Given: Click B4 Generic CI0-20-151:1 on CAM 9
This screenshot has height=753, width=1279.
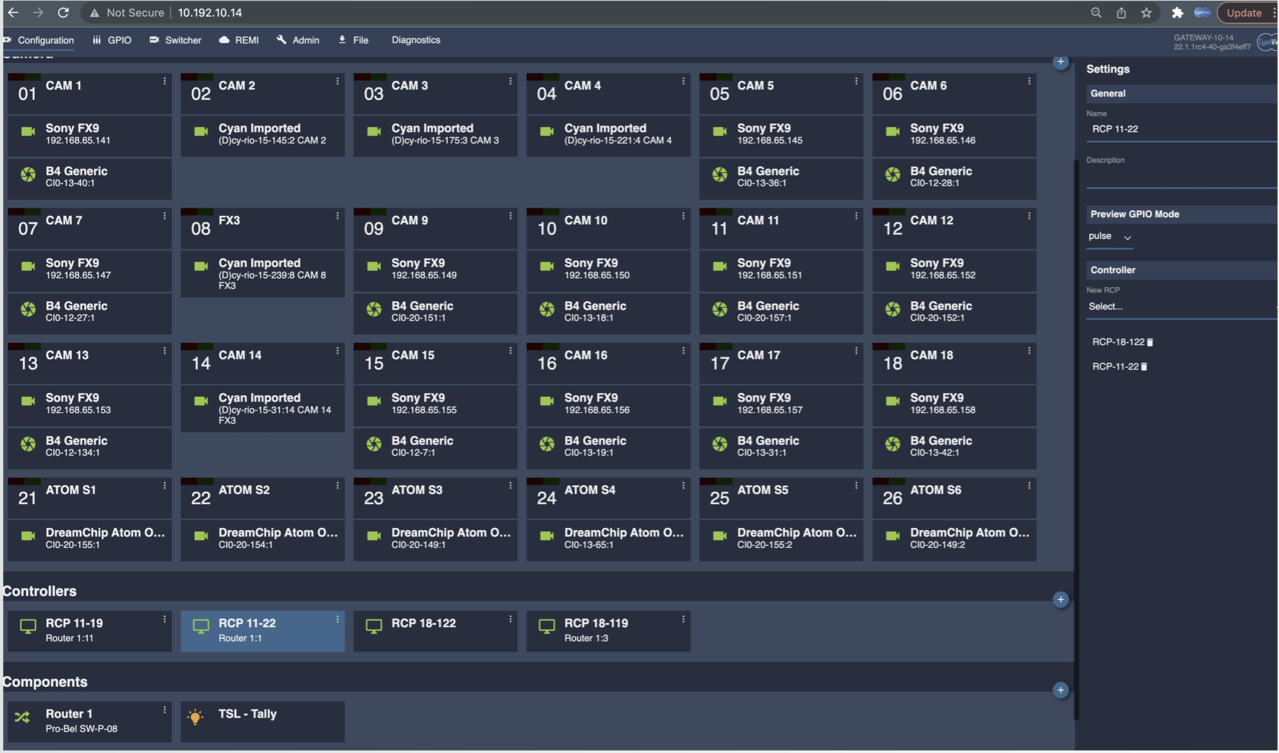Looking at the screenshot, I should coord(436,313).
